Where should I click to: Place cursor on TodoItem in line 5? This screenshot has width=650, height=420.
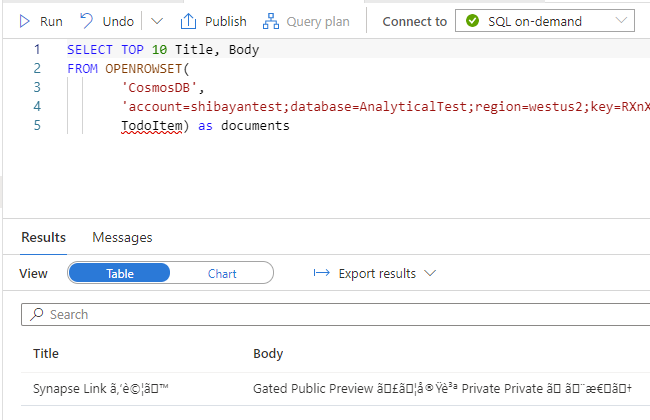click(x=152, y=126)
